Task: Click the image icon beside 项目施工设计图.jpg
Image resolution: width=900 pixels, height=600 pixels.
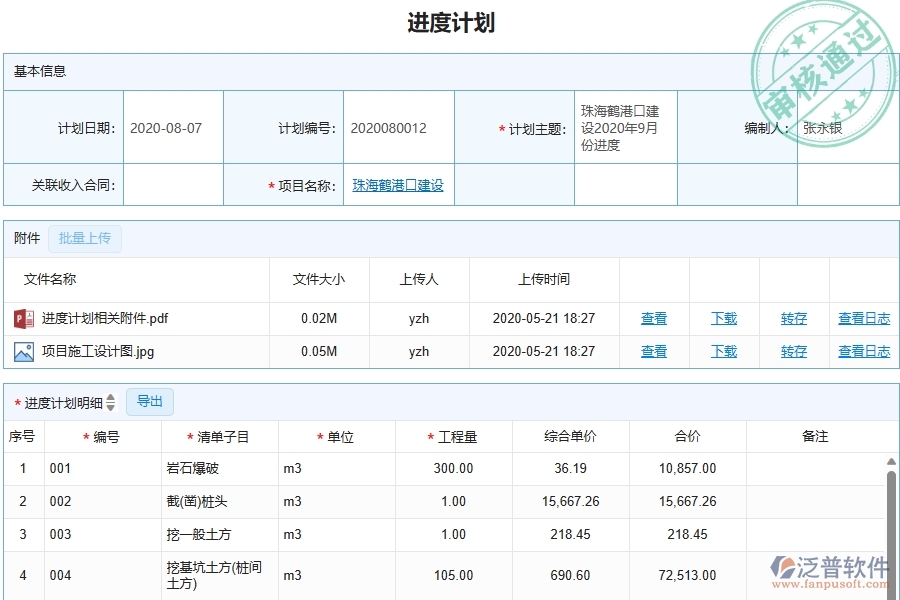Action: (x=25, y=351)
